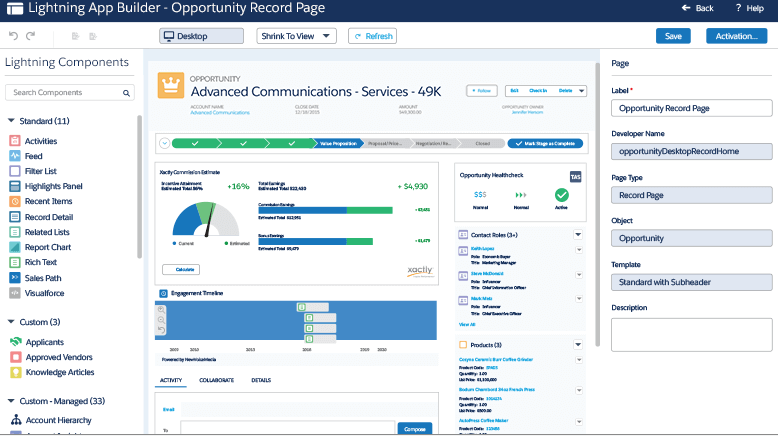778x436 pixels.
Task: Select the Knowledge Articles component icon
Action: click(15, 372)
